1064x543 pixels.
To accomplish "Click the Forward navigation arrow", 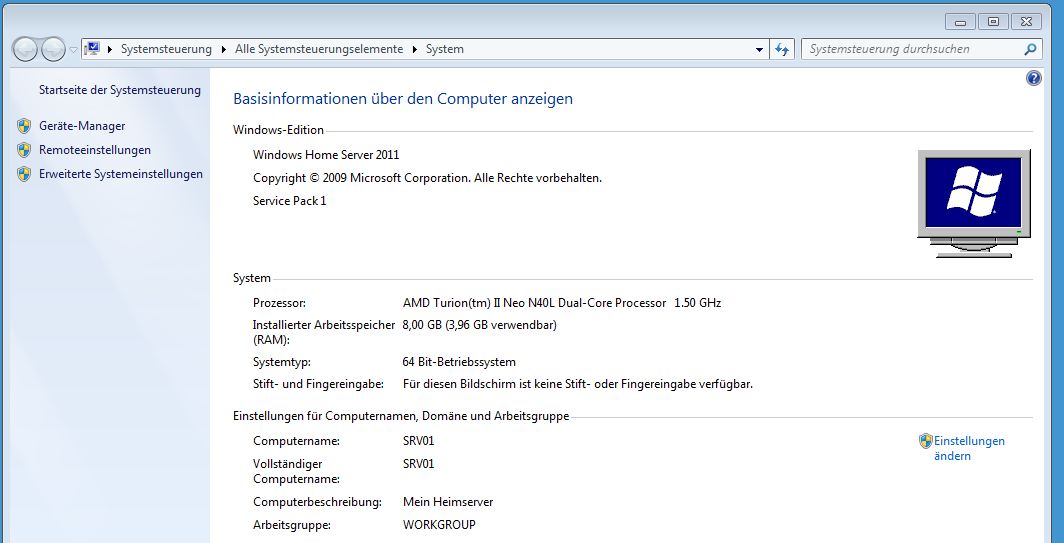I will point(53,49).
